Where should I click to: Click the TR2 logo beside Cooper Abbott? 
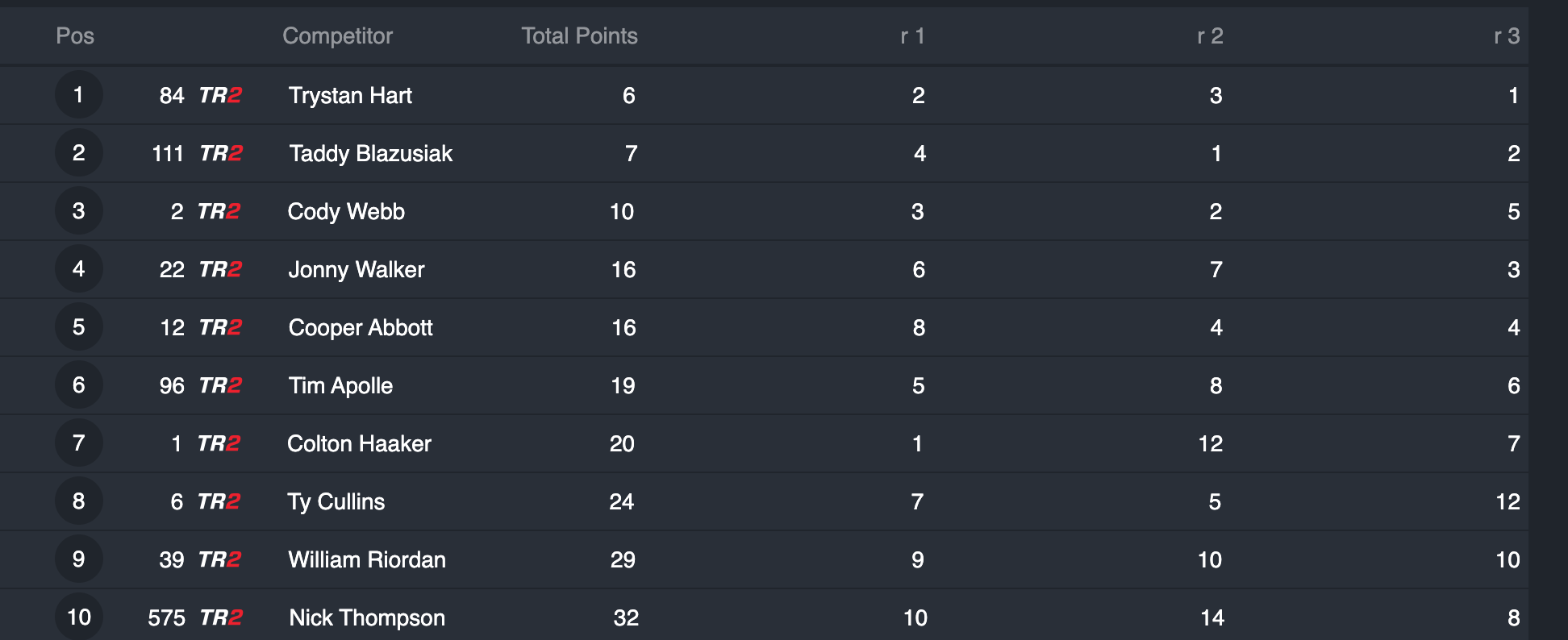point(220,327)
